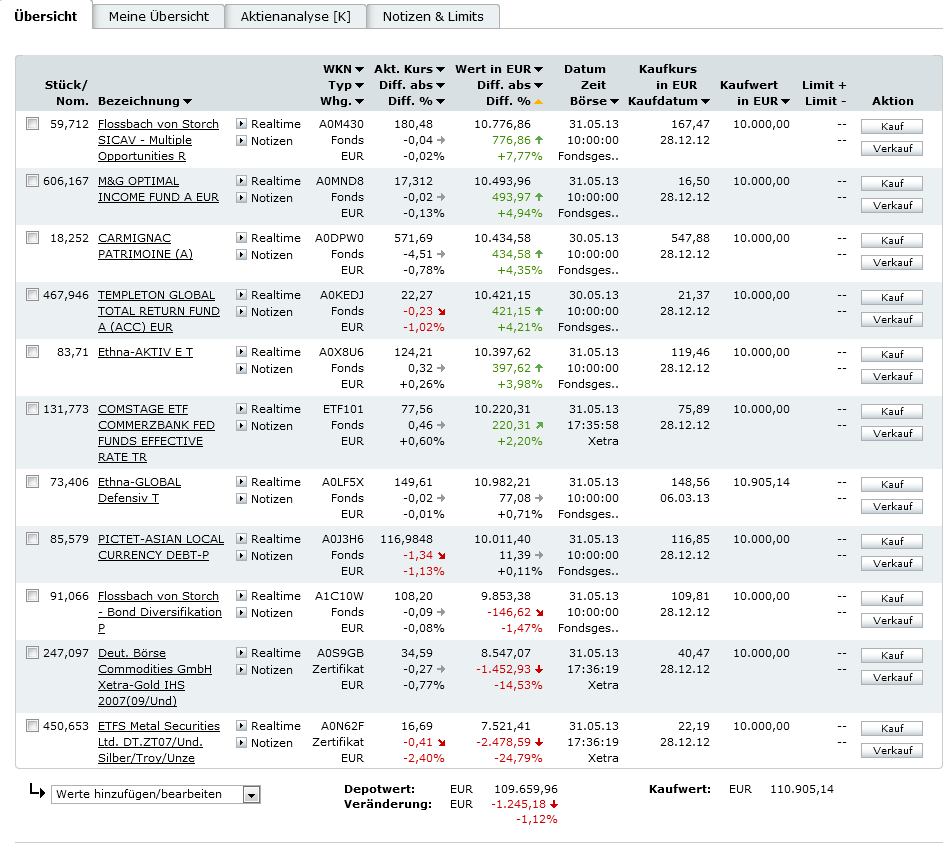Open Notizen arrow icon for Ethna-AKTIV E T
Viewport: 943px width, 843px height.
pos(241,369)
